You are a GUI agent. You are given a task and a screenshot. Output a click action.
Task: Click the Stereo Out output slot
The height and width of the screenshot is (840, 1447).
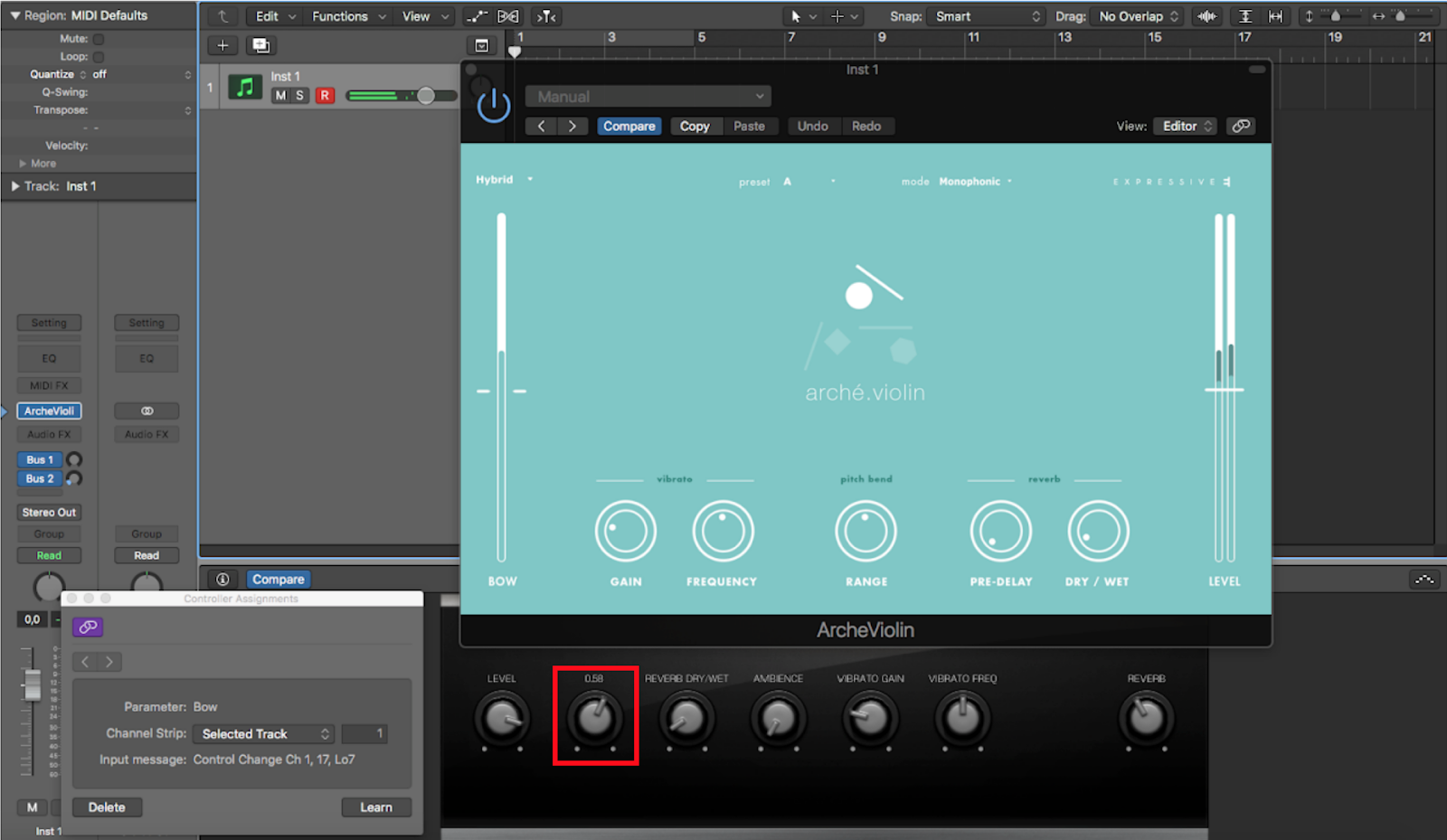click(x=49, y=512)
